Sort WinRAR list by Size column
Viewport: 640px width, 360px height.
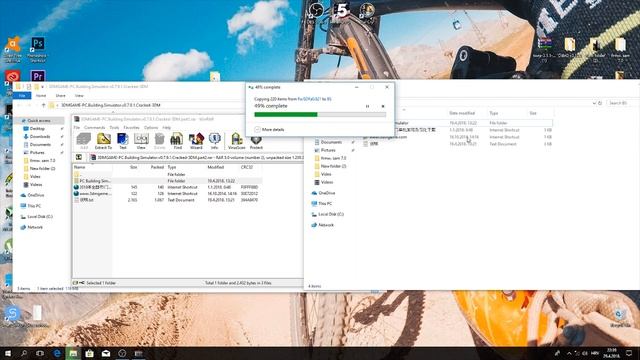point(133,167)
